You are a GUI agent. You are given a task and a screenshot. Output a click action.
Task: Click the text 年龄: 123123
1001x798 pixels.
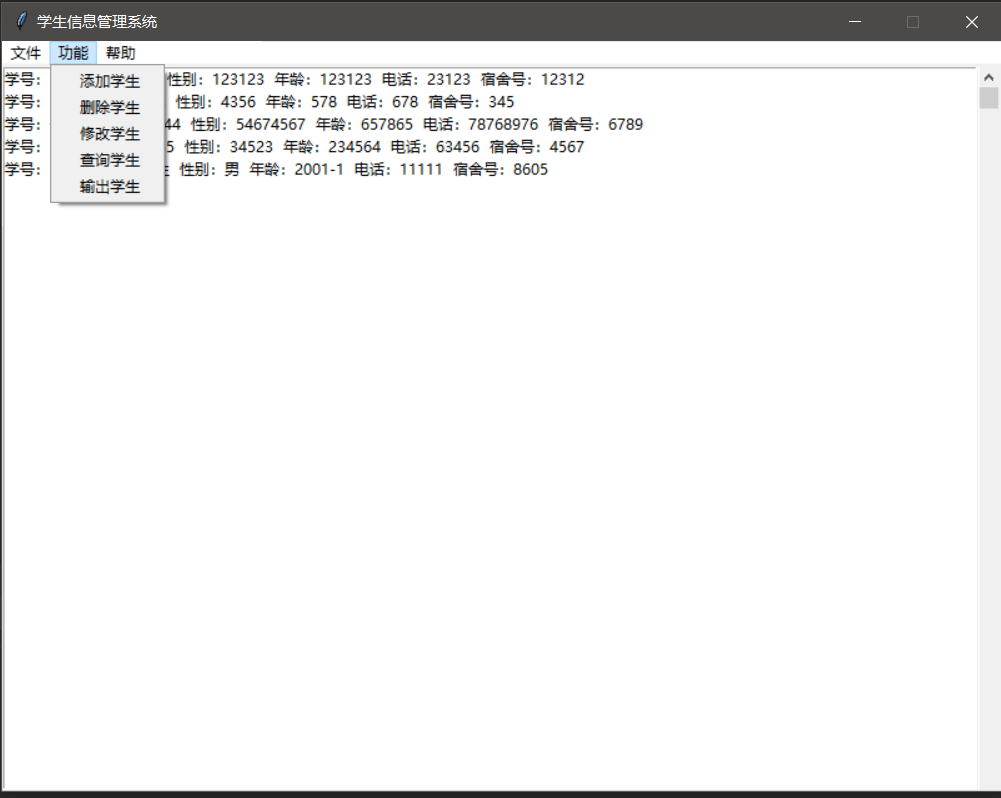(x=323, y=79)
